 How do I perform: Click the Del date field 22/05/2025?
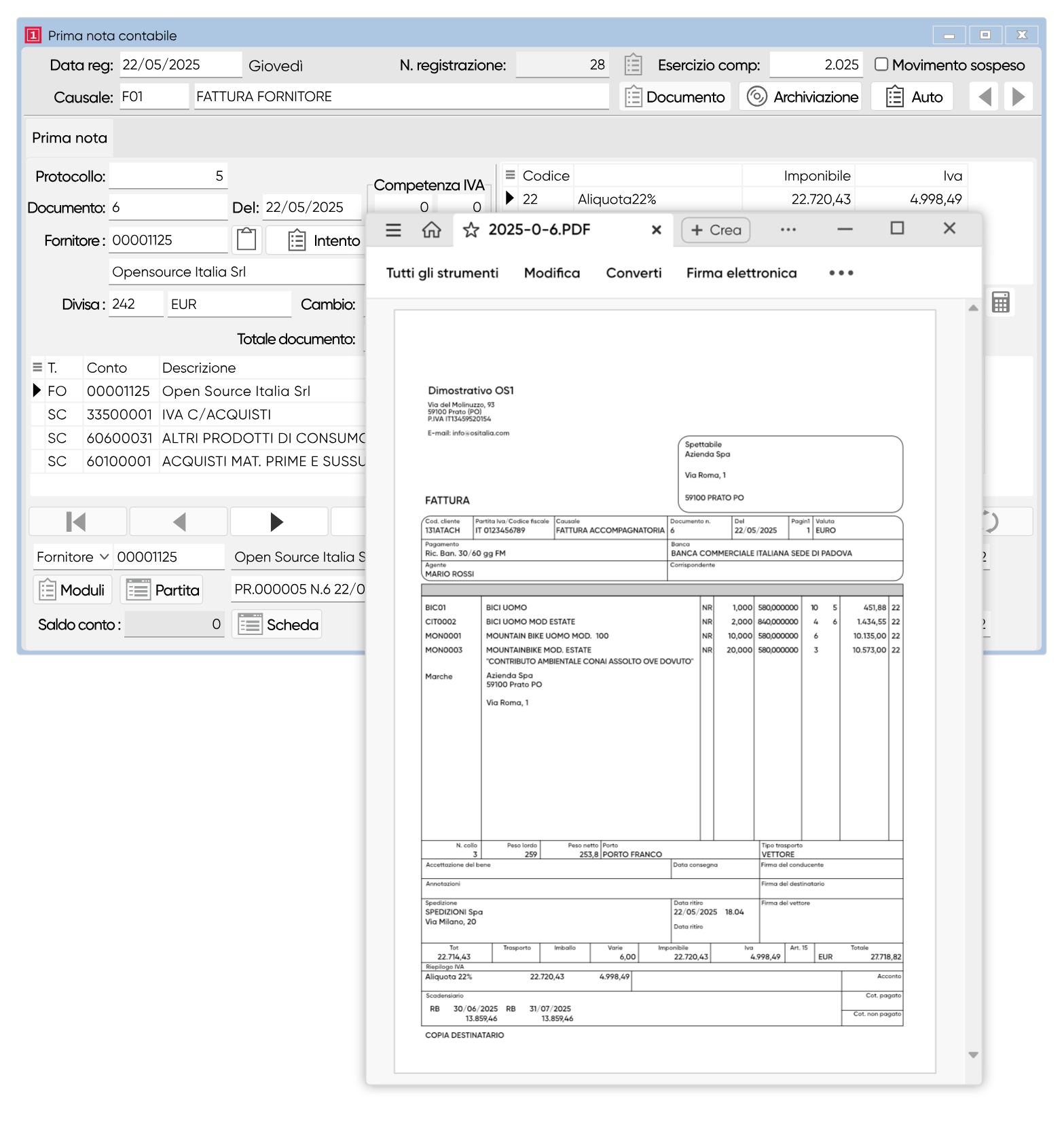click(x=312, y=207)
